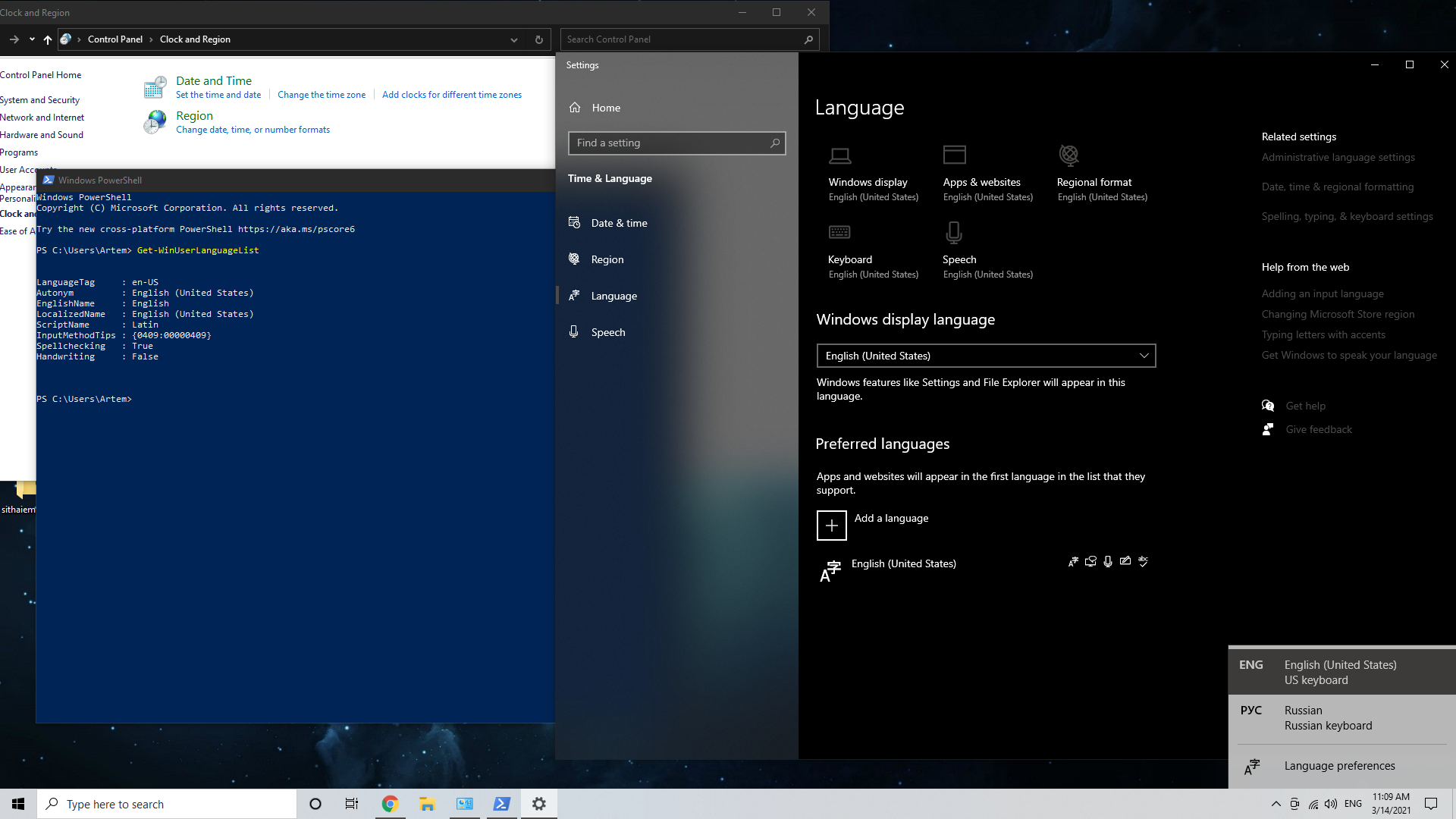Viewport: 1456px width, 819px height.
Task: Open Date, time & regional formatting link
Action: click(x=1338, y=187)
